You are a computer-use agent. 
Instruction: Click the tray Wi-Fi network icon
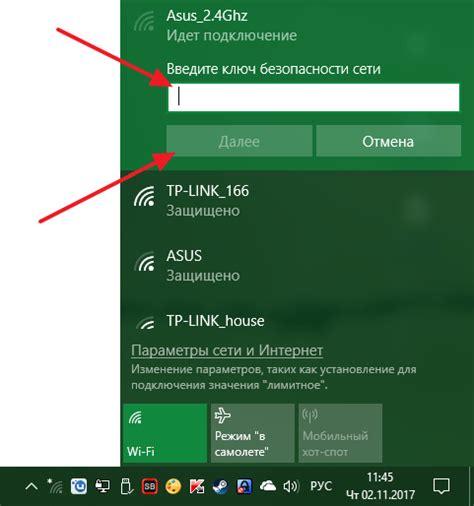(55, 486)
